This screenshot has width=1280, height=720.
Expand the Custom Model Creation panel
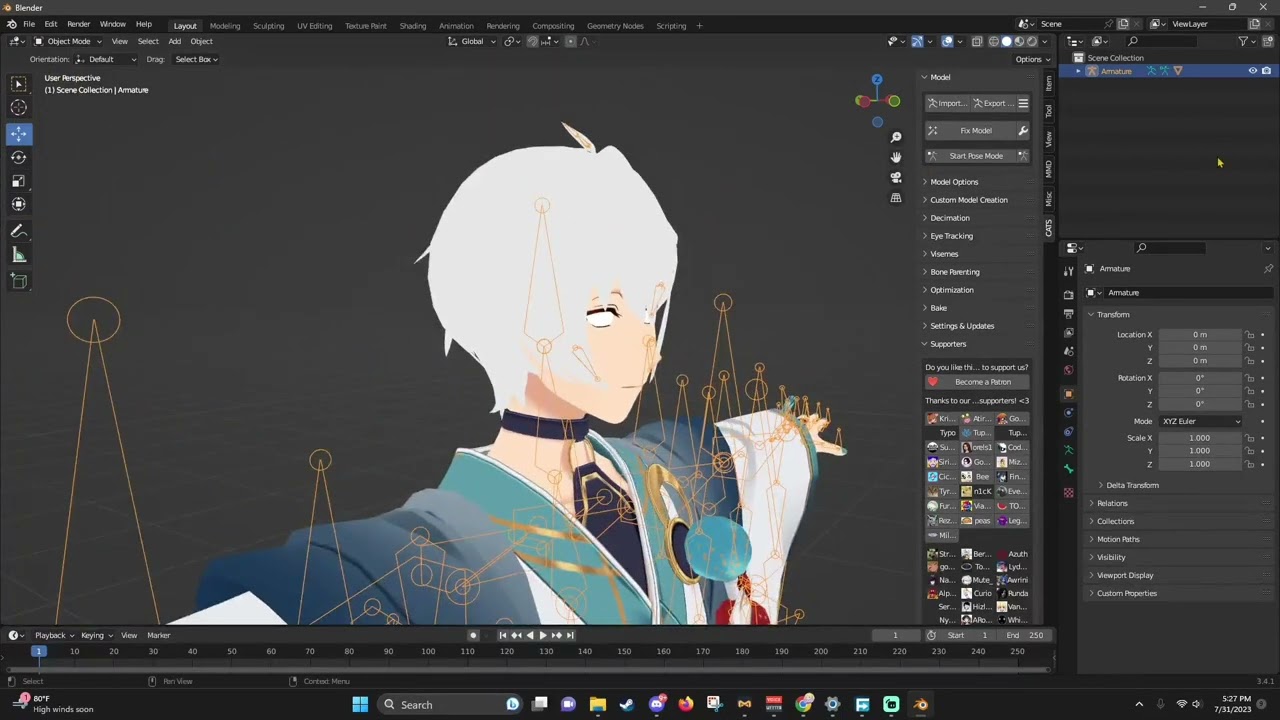(968, 200)
